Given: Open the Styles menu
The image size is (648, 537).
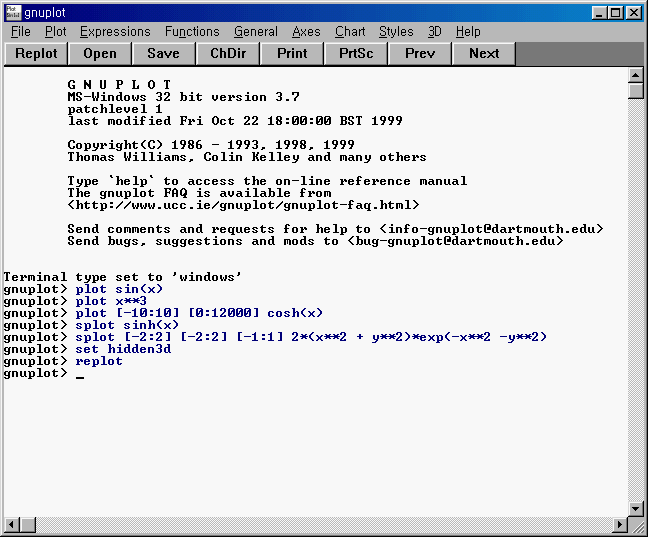Looking at the screenshot, I should pos(396,32).
